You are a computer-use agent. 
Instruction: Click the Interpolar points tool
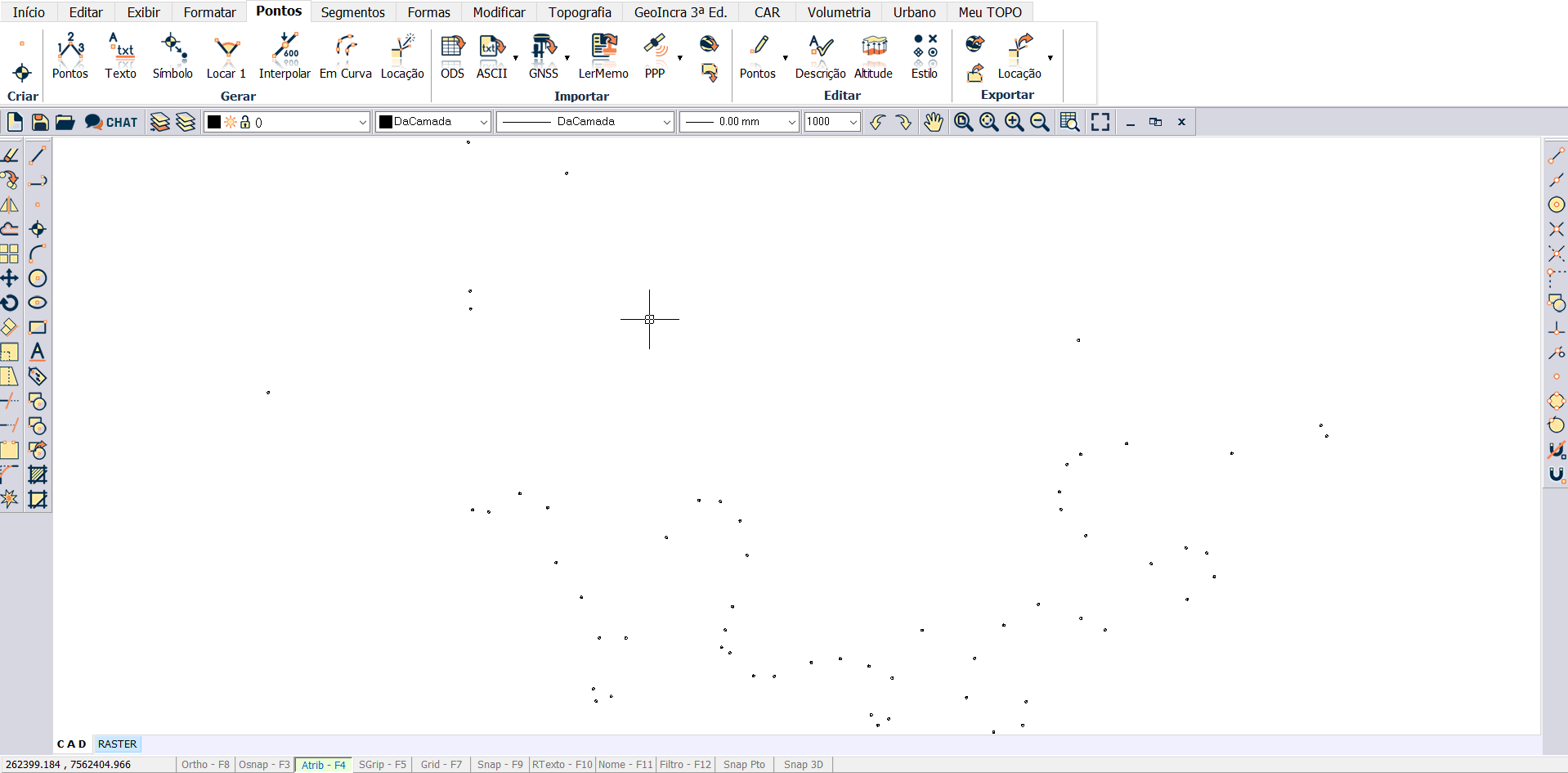284,56
